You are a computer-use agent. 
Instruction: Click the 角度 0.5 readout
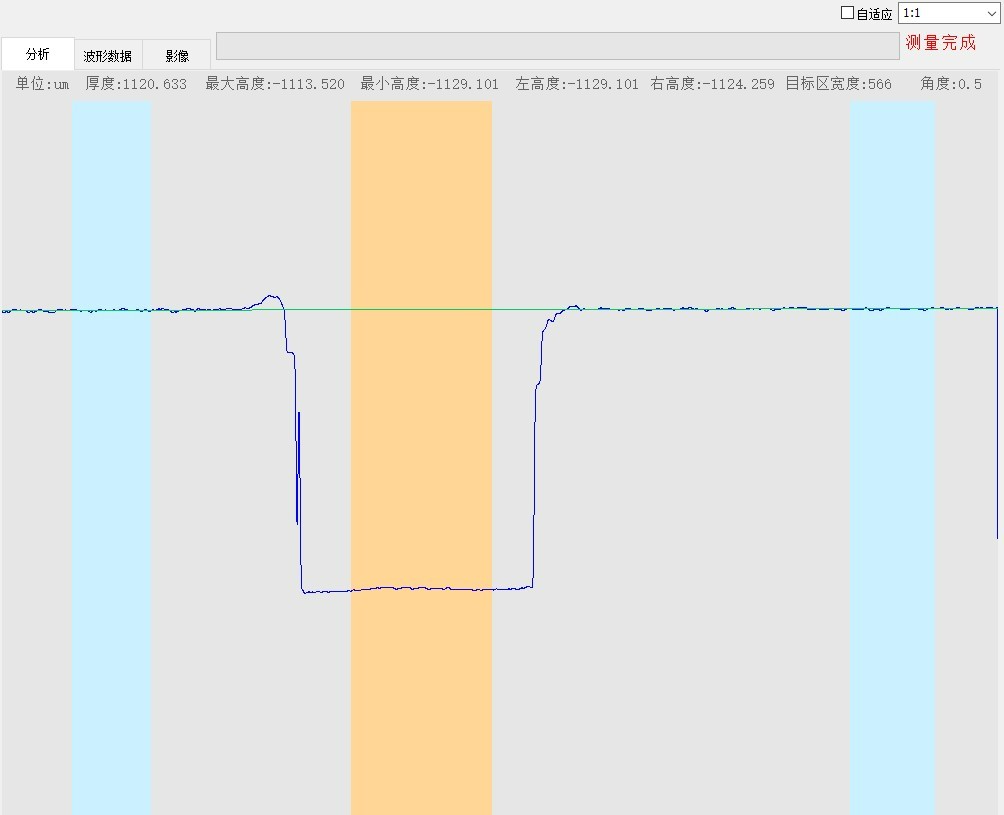951,84
